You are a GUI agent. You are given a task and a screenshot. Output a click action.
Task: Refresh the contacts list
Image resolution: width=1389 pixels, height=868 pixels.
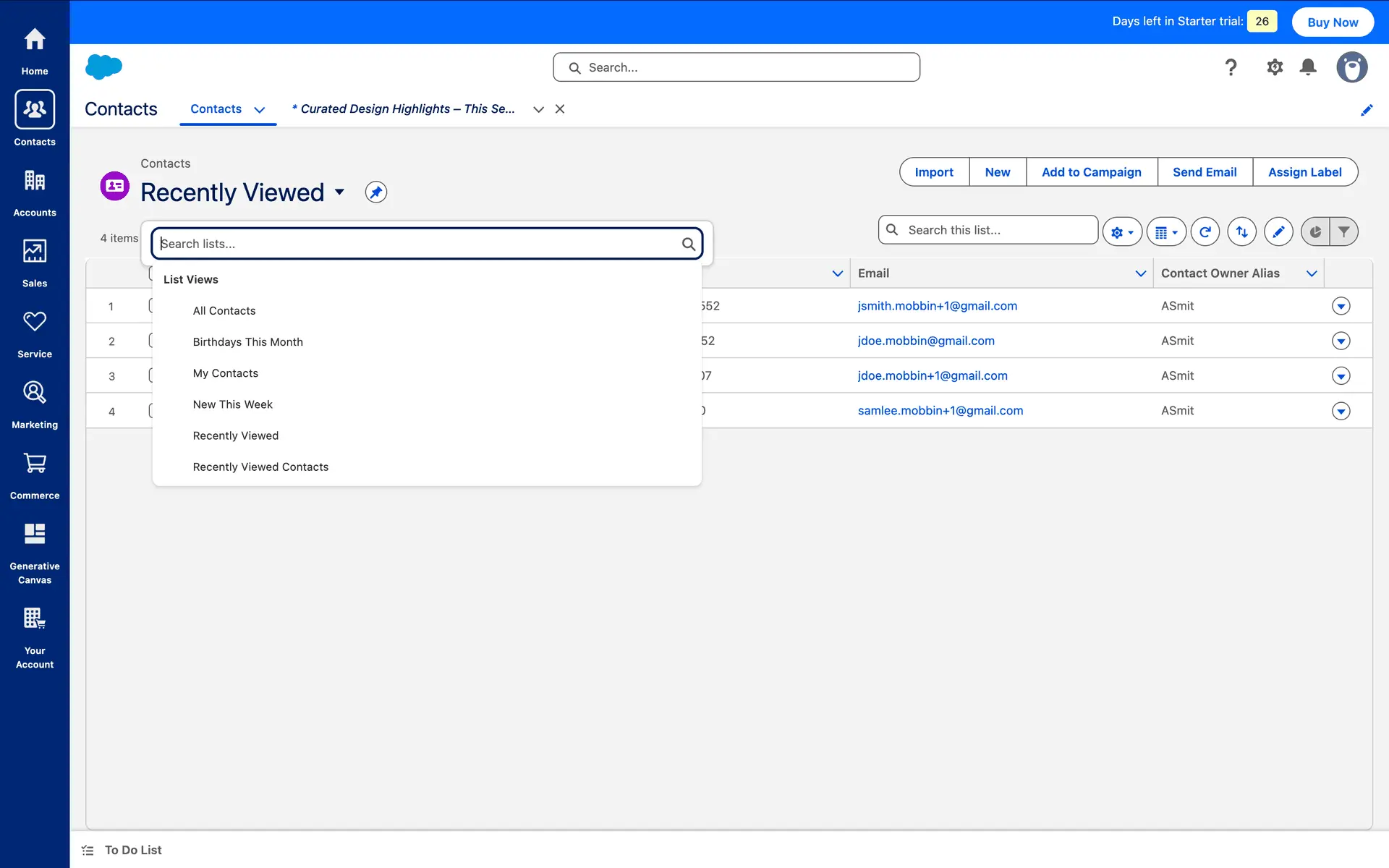[x=1205, y=231]
